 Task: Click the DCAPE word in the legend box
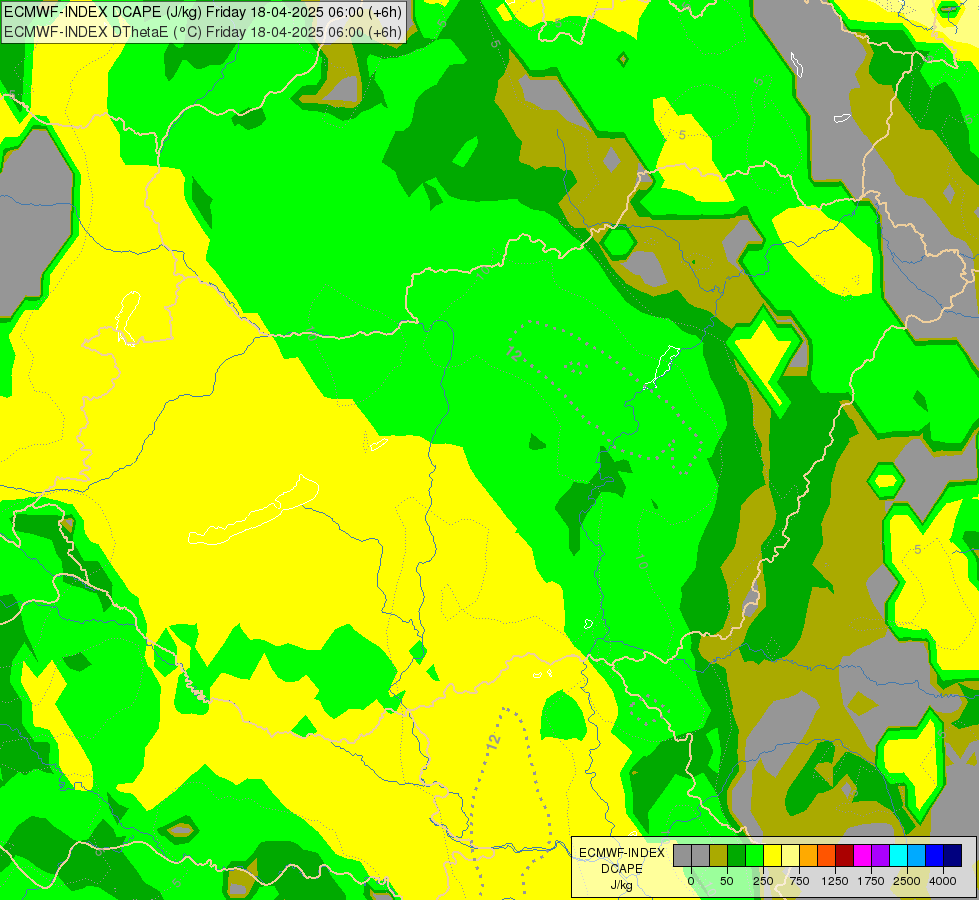pos(622,869)
